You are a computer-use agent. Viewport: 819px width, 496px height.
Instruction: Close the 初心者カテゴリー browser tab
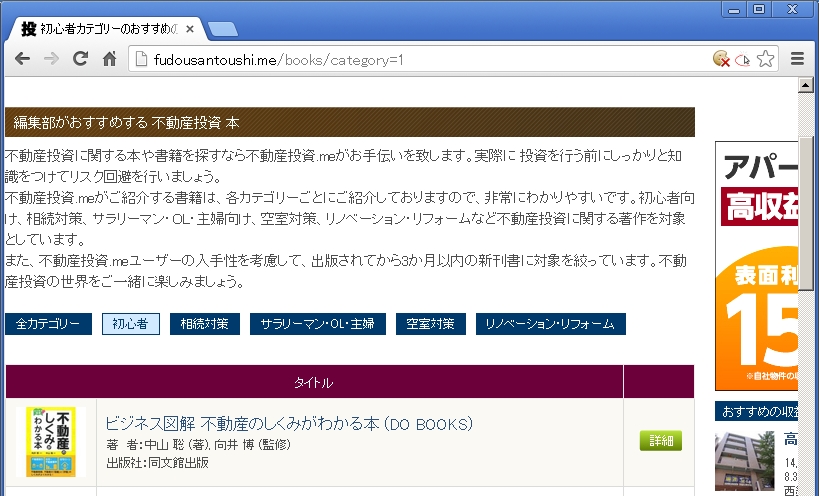pyautogui.click(x=190, y=29)
